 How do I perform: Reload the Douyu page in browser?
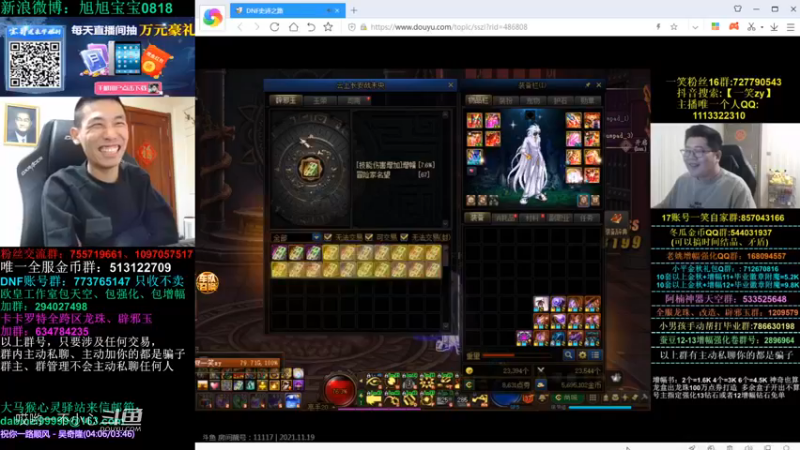[274, 27]
